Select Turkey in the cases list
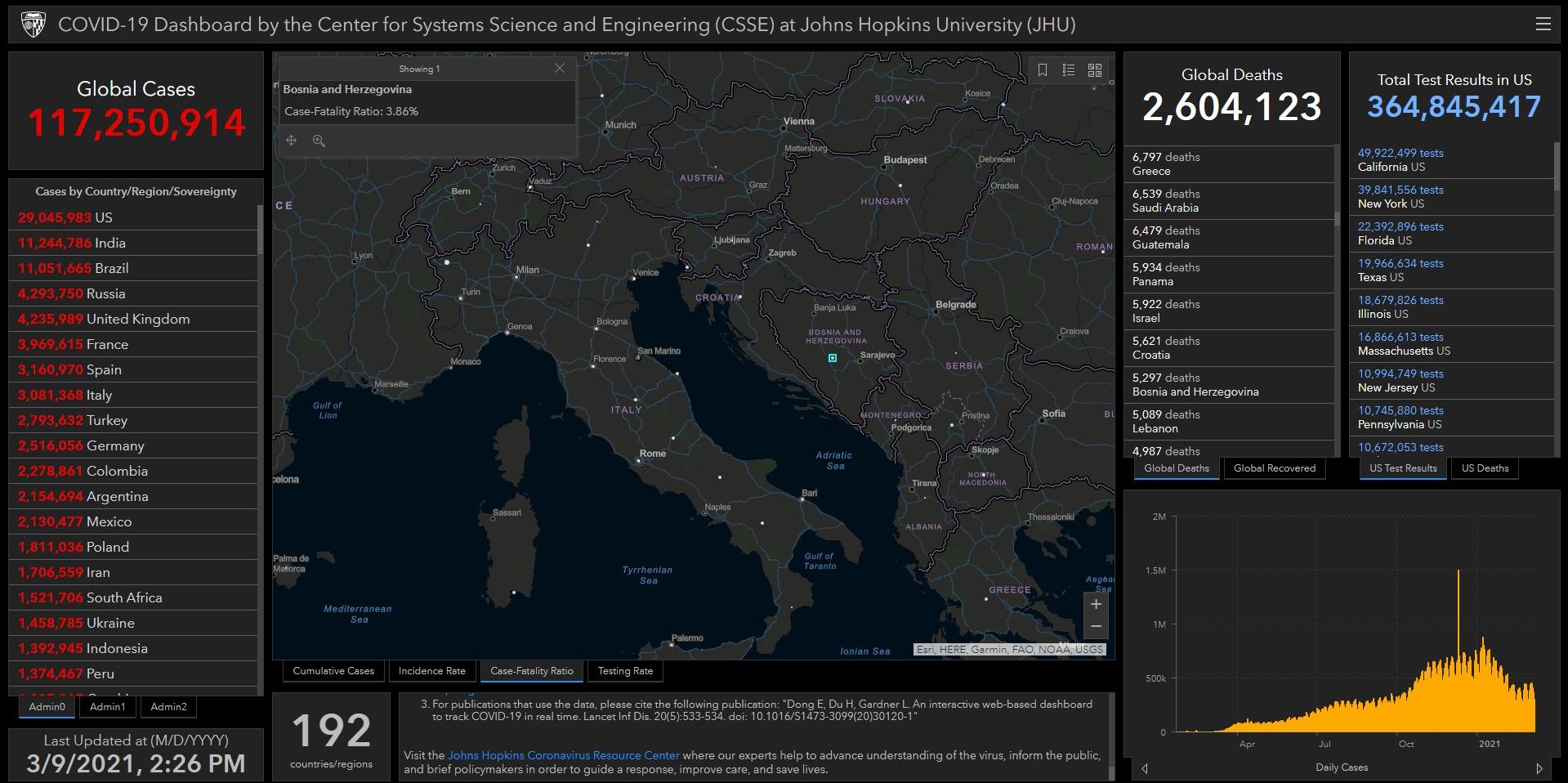Screen dimensions: 1568x783 pos(133,420)
